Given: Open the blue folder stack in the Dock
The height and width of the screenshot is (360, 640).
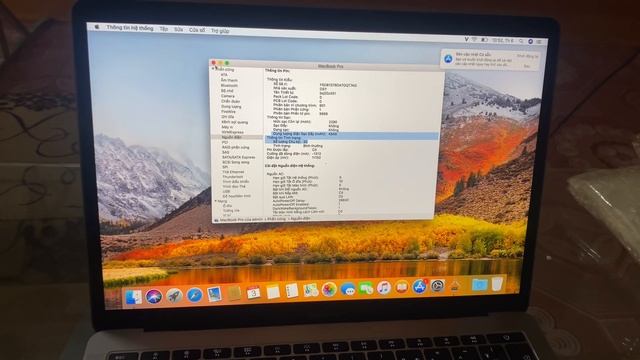Looking at the screenshot, I should point(480,284).
